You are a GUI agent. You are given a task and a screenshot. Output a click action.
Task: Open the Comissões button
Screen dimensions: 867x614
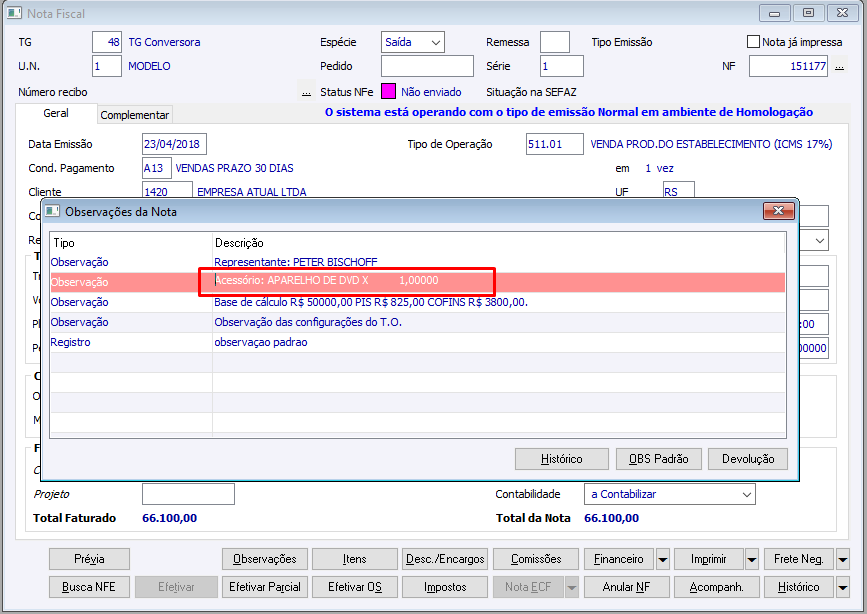pos(536,559)
